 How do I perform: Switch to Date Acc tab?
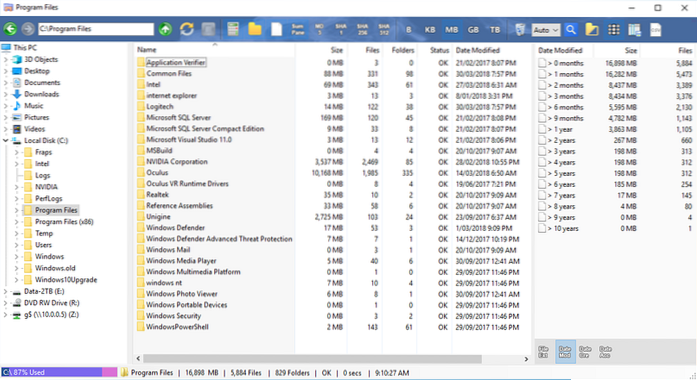(605, 352)
